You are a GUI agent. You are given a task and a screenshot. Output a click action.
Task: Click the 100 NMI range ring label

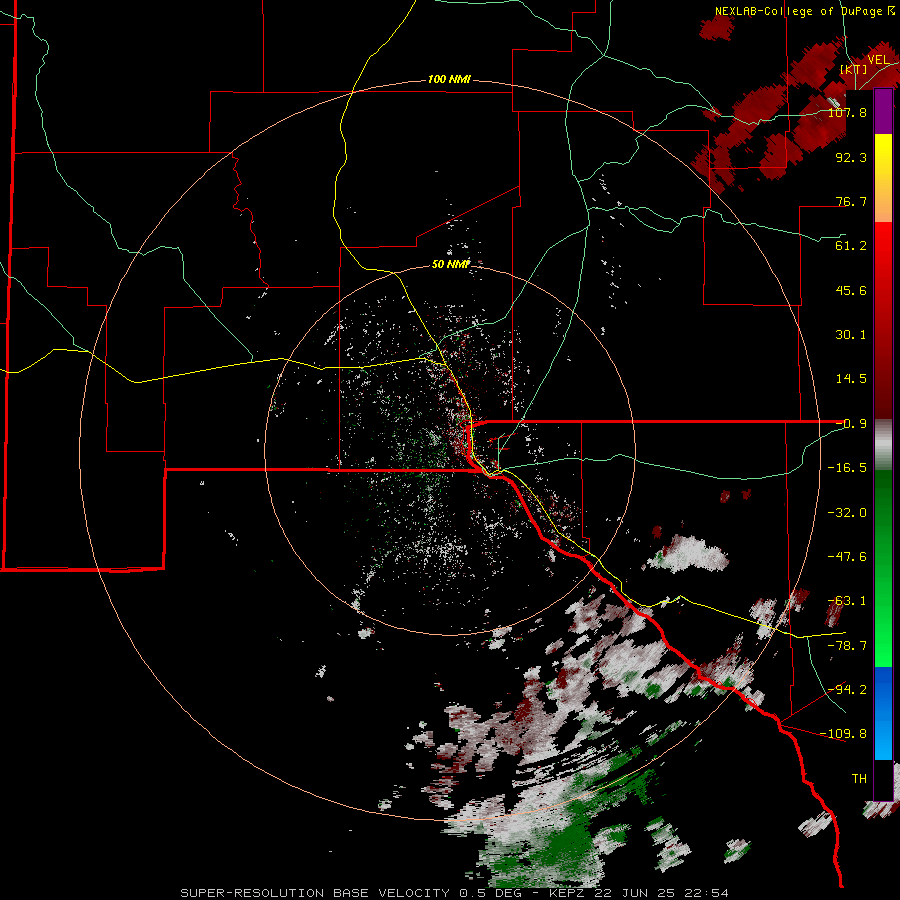click(x=449, y=79)
